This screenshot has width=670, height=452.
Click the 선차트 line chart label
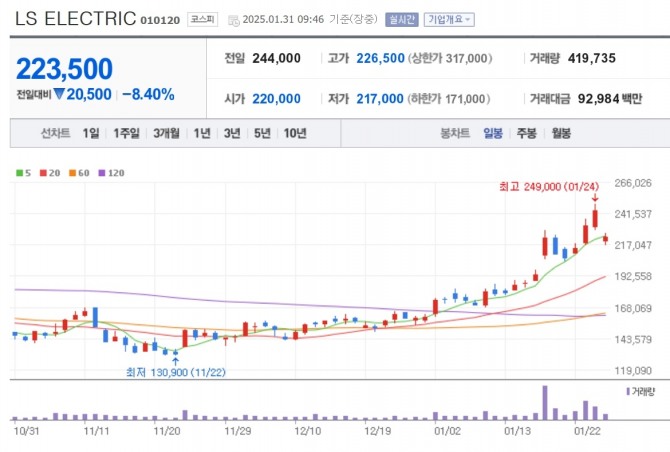(x=56, y=133)
